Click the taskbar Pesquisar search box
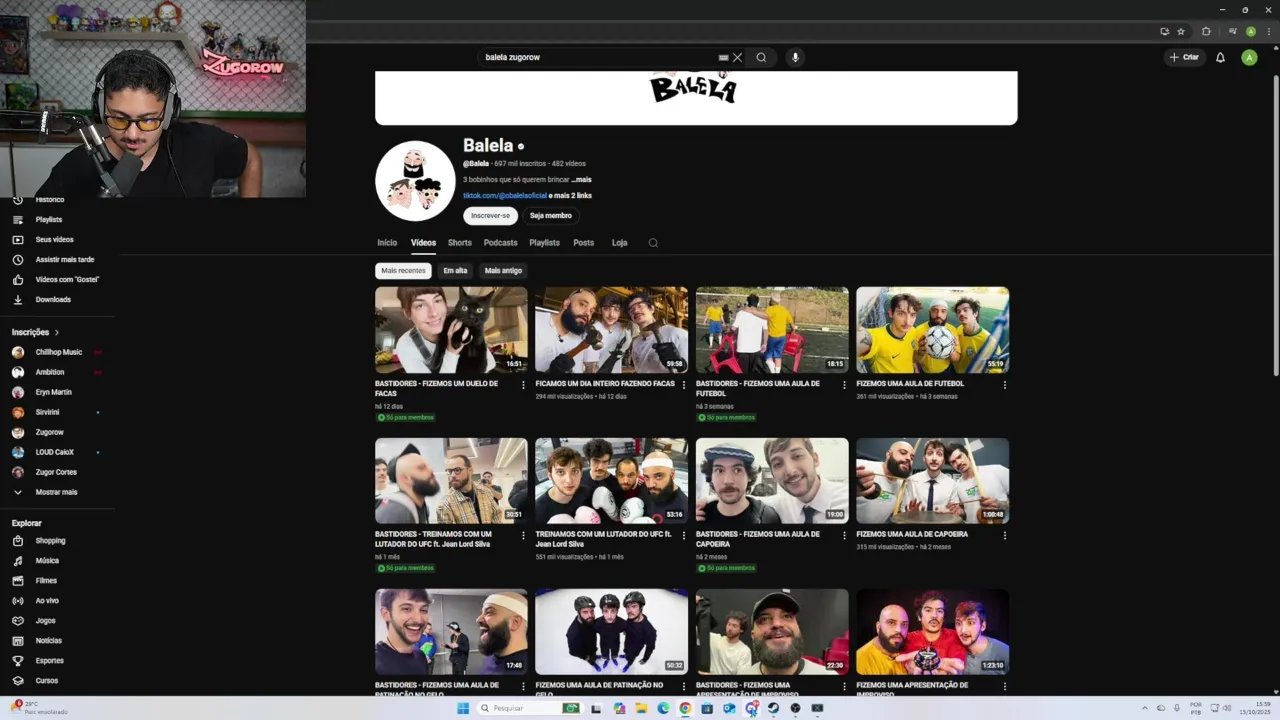This screenshot has height=720, width=1280. tap(530, 708)
